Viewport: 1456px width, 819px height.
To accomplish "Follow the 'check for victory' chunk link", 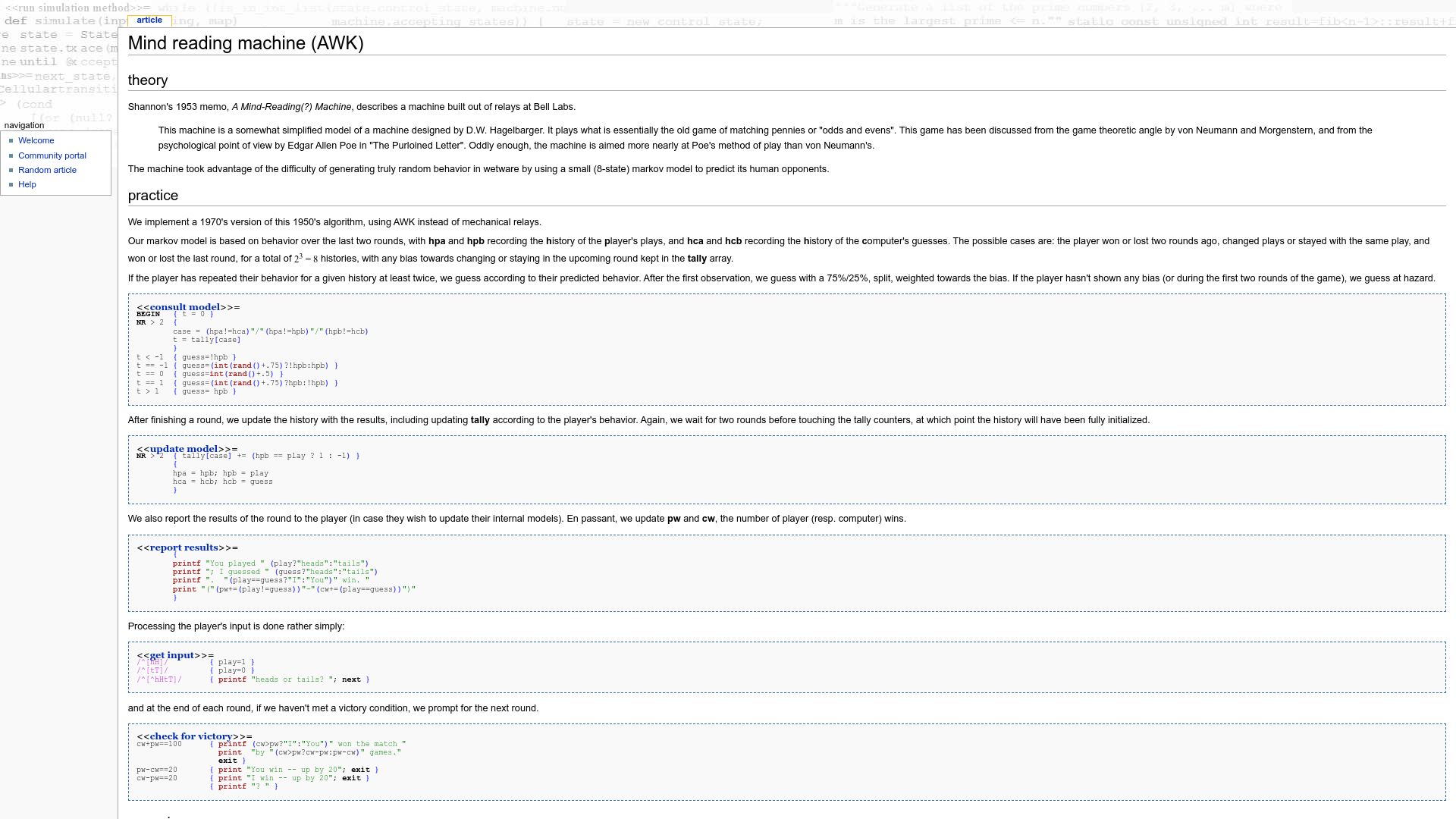I will point(191,736).
